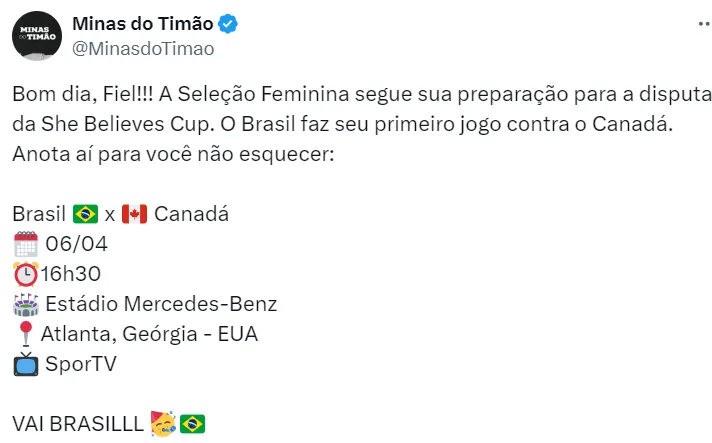Click the "Estádio Mercedes-Benz" text

click(160, 304)
